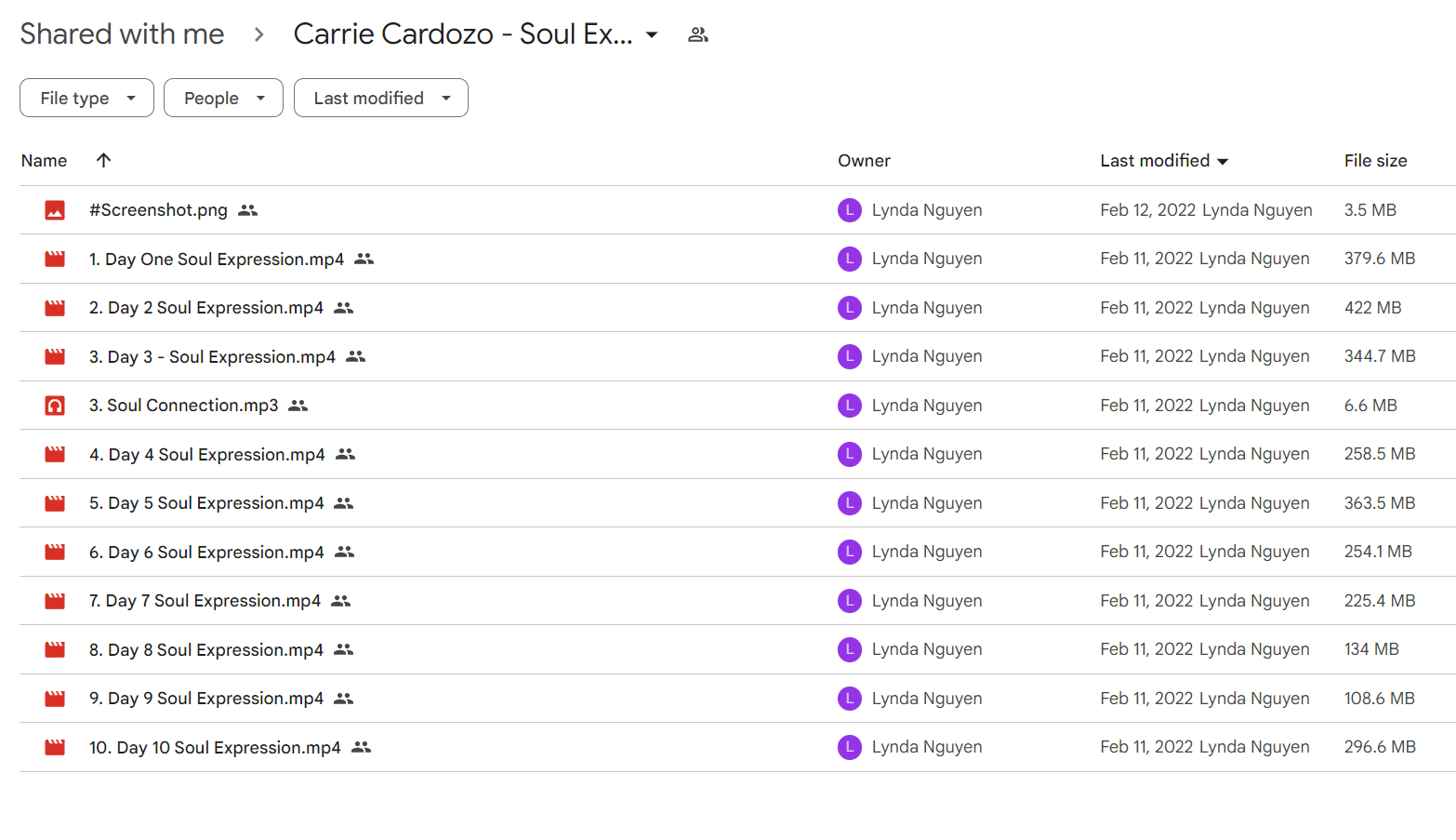Screen dimensions: 1456x840
Task: Open the People filter dropdown
Action: (x=223, y=98)
